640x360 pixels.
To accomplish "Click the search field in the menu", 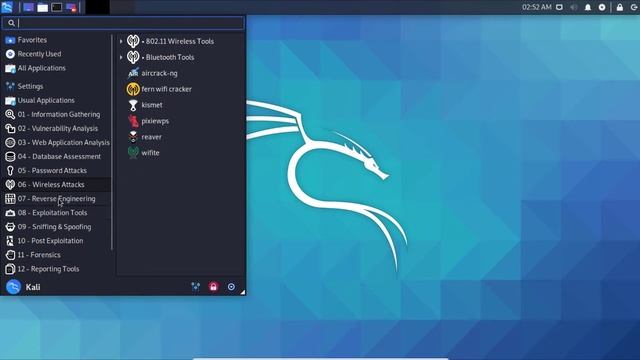I will (123, 23).
